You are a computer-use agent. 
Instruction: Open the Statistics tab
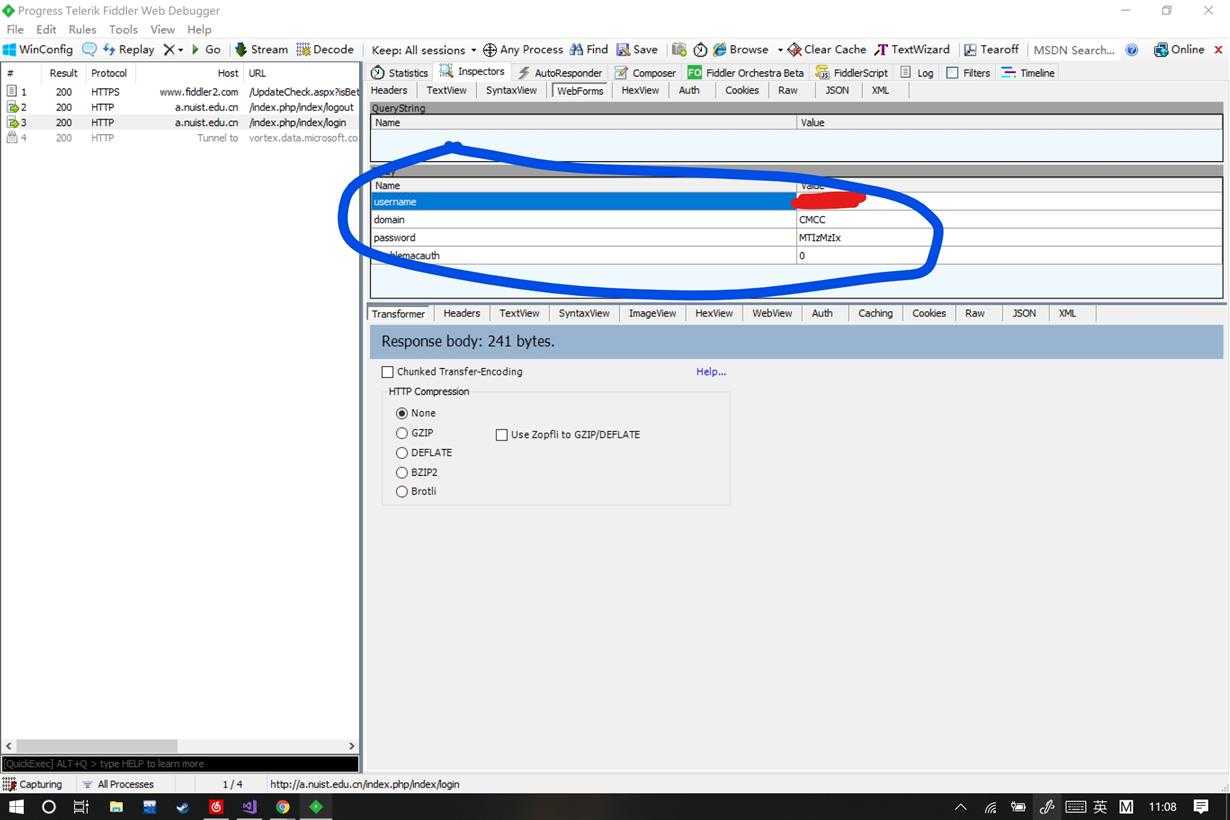click(400, 73)
